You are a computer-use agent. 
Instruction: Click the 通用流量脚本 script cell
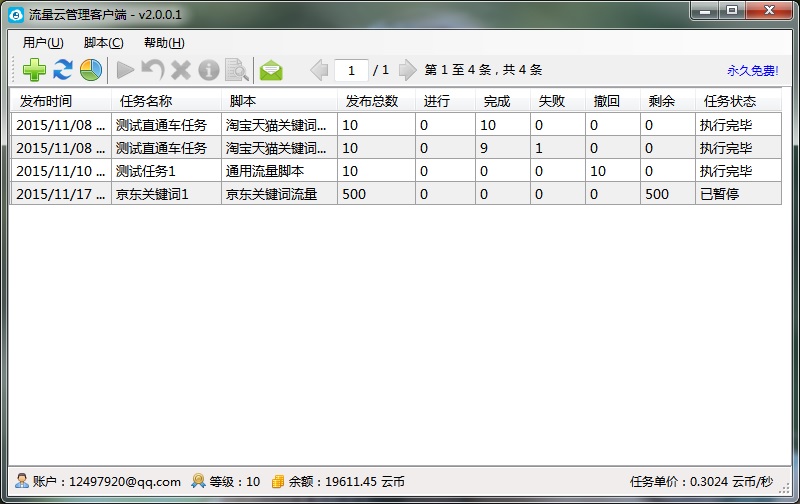[x=280, y=171]
